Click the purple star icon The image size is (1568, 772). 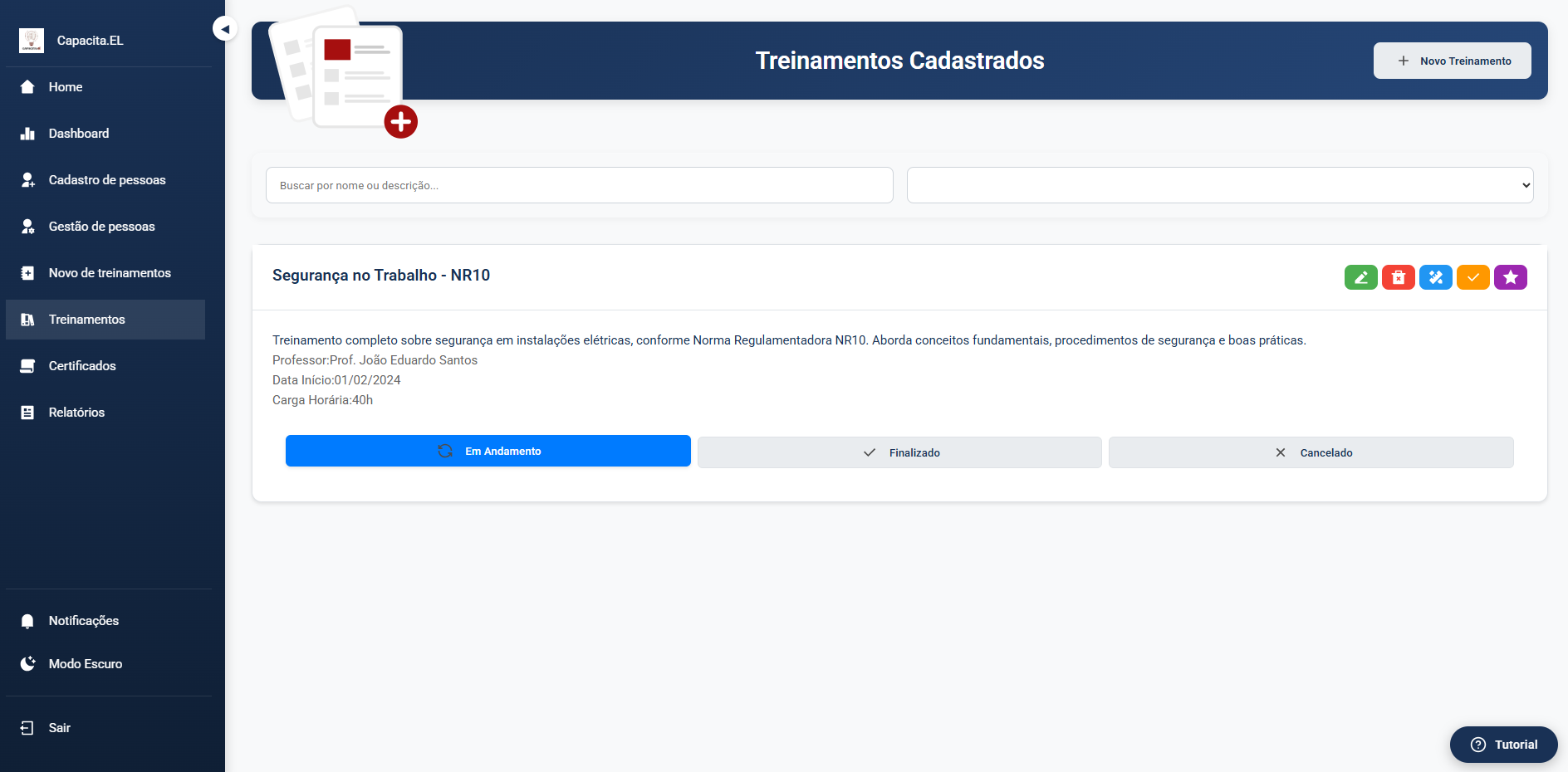(1510, 277)
